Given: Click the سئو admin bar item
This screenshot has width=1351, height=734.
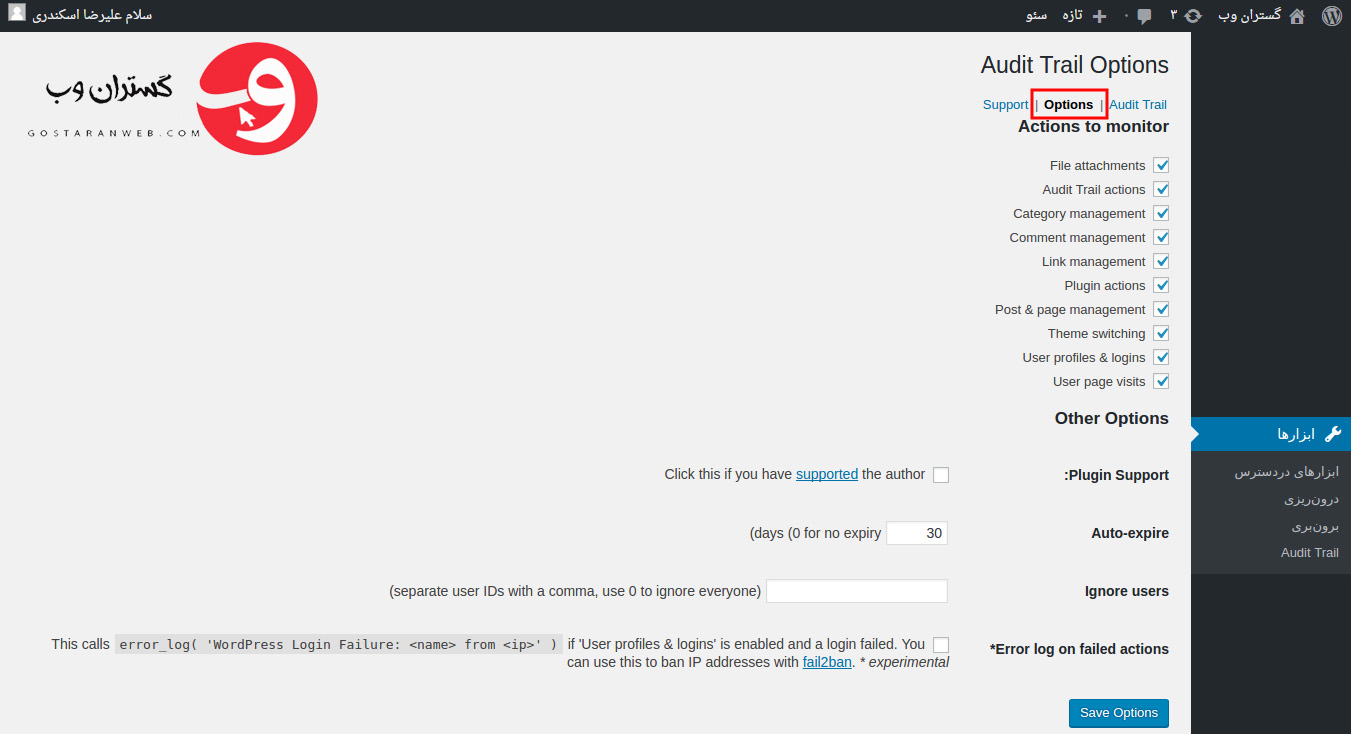Looking at the screenshot, I should click(x=1037, y=16).
